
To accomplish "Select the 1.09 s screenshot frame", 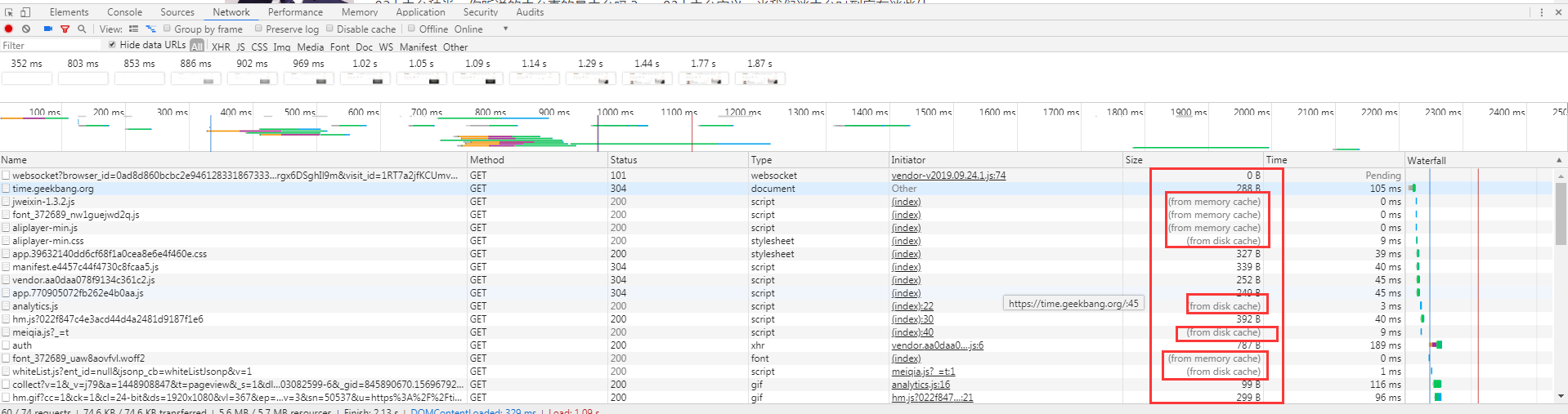I will pyautogui.click(x=478, y=78).
